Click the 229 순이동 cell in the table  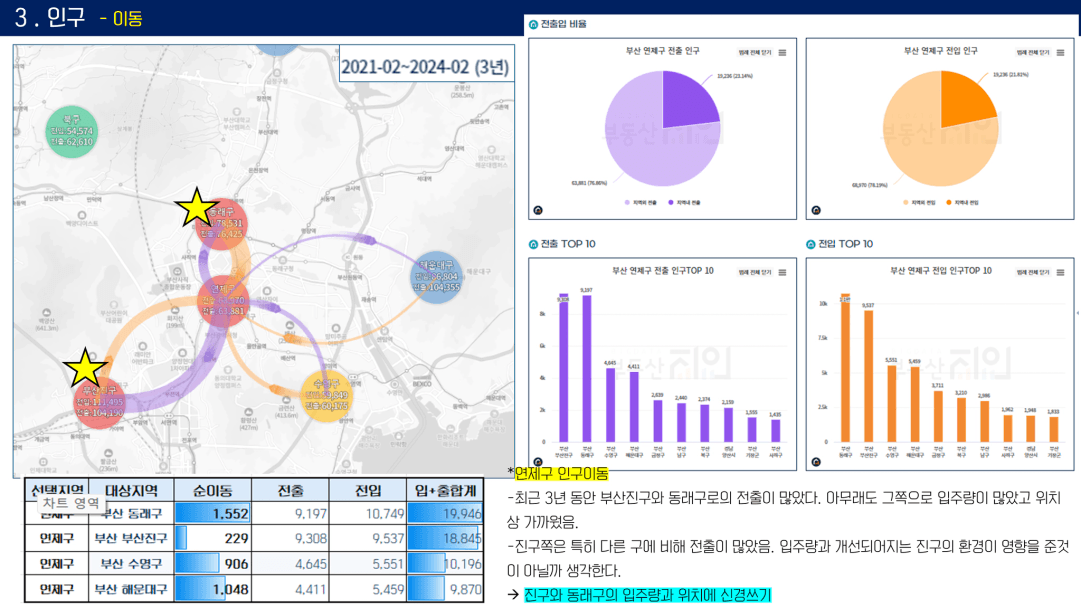point(212,538)
